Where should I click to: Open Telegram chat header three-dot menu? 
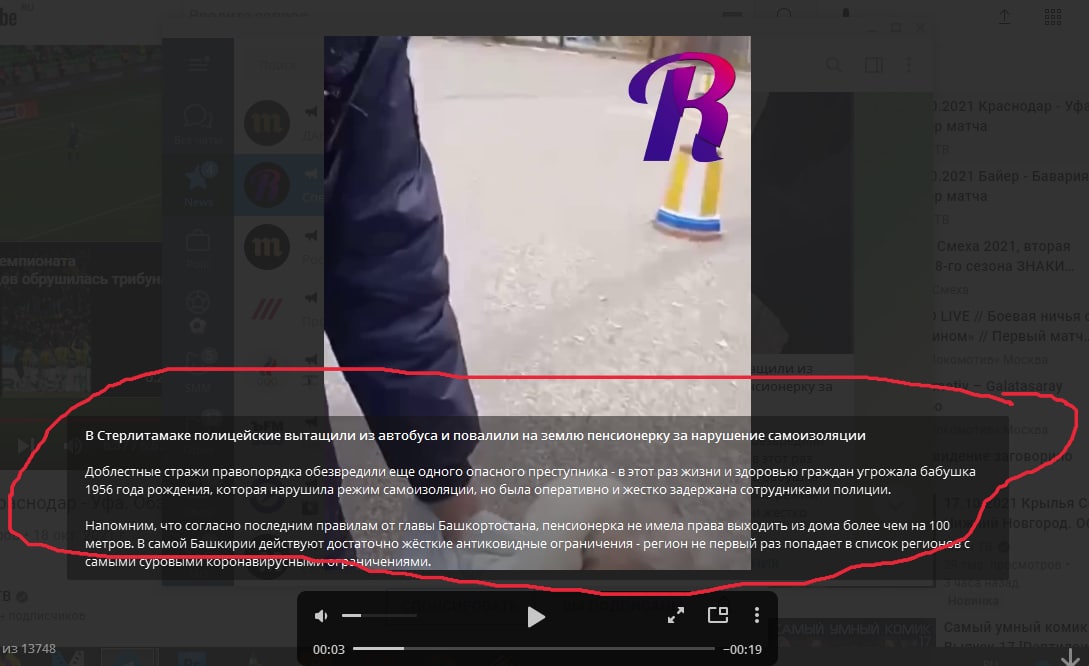click(x=909, y=65)
